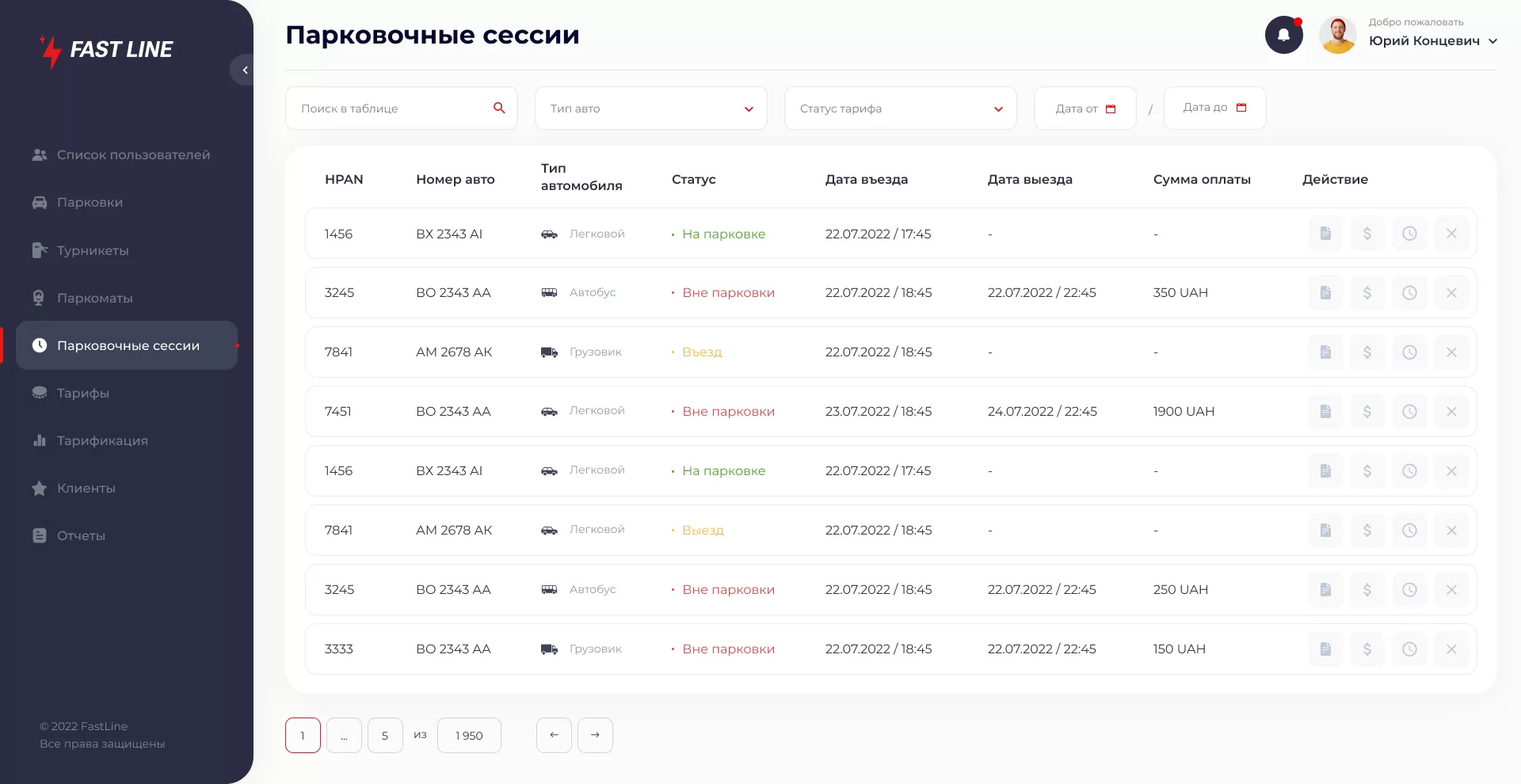1521x784 pixels.
Task: Open calendar icon in Дата до field
Action: (x=1241, y=108)
